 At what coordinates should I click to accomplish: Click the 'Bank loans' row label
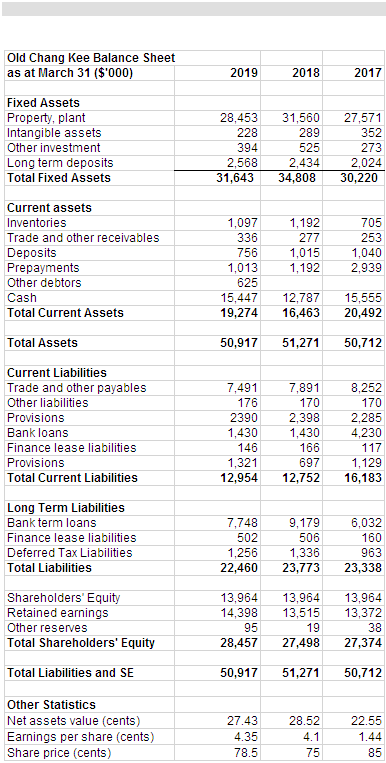[x=37, y=433]
